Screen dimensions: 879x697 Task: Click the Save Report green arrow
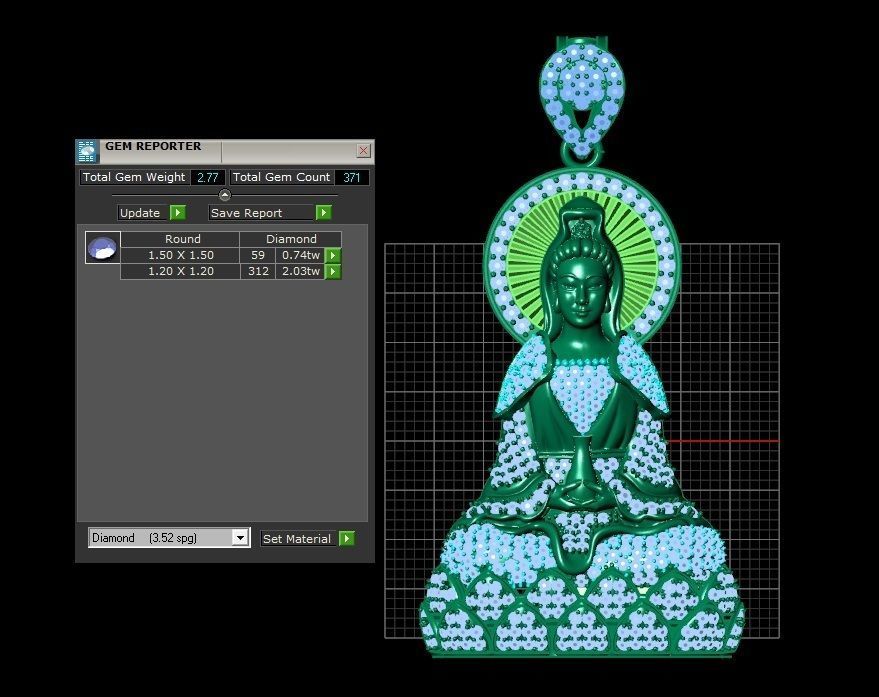[324, 213]
